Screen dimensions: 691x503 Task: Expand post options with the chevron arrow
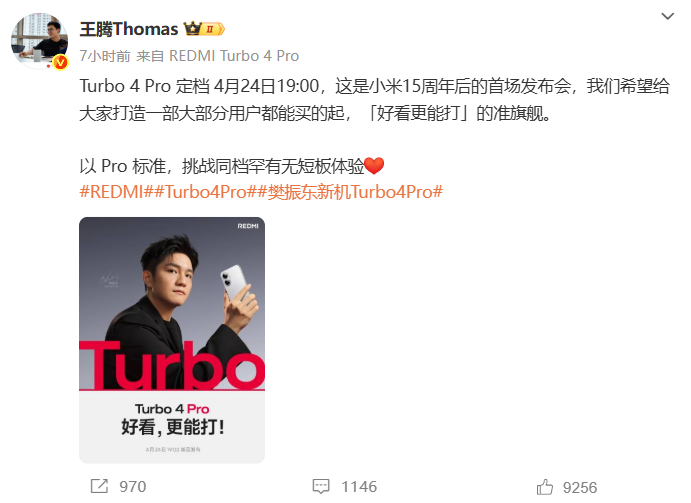click(668, 16)
